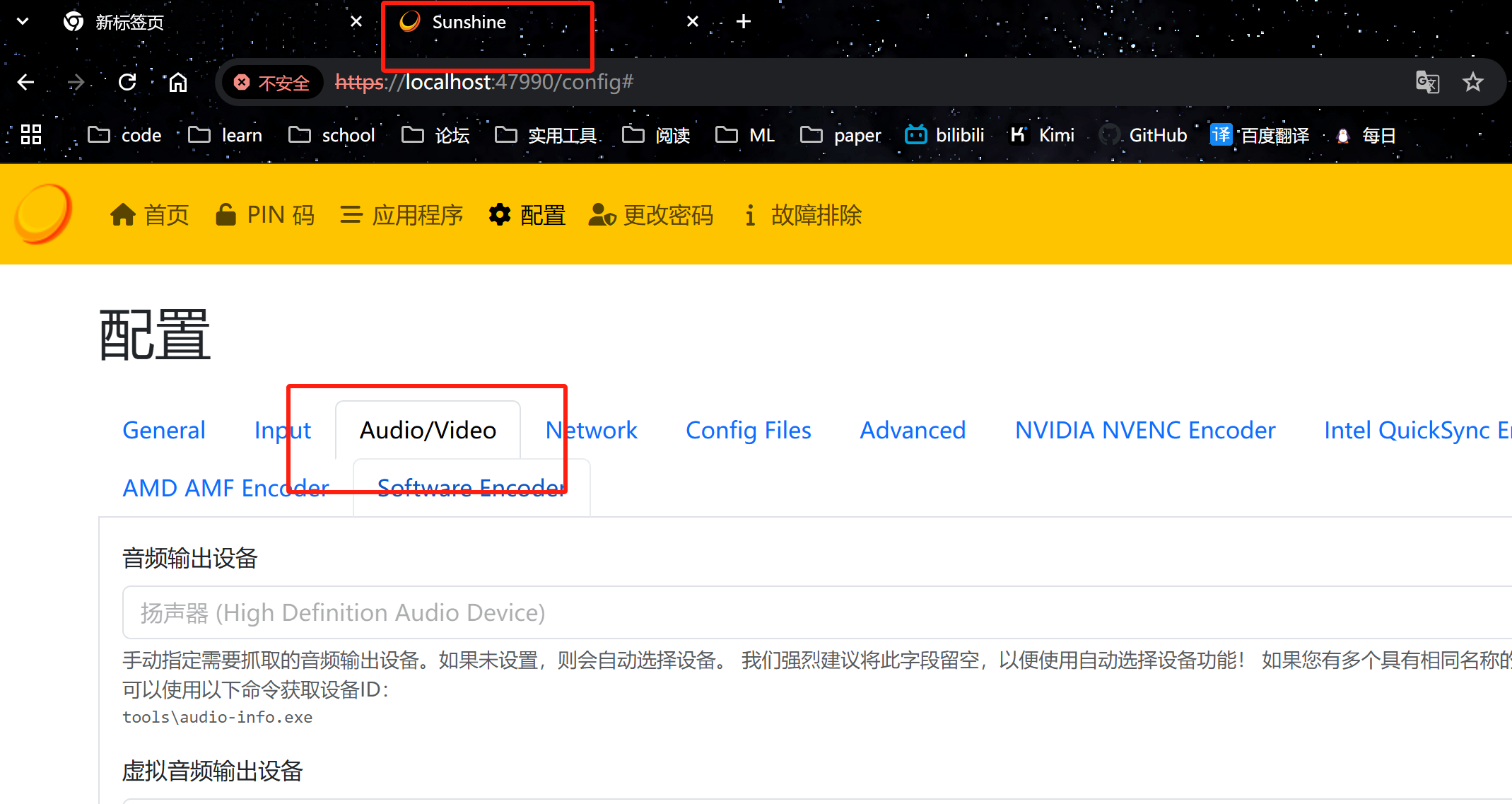
Task: Open the Intel QuickSync Encoder tab
Action: point(1417,430)
